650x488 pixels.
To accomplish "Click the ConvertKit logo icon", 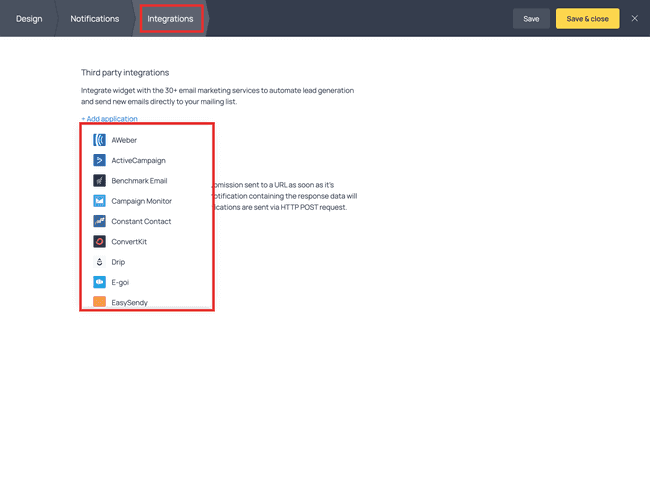I will [99, 242].
